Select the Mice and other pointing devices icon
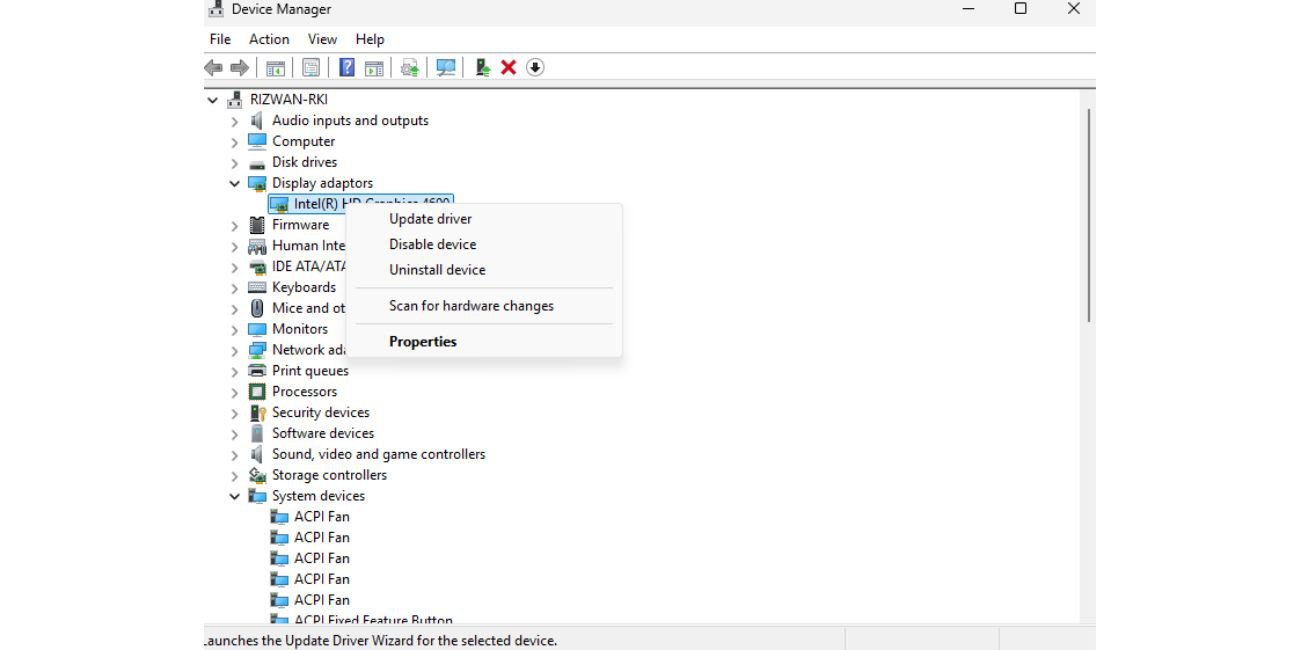 coord(257,308)
